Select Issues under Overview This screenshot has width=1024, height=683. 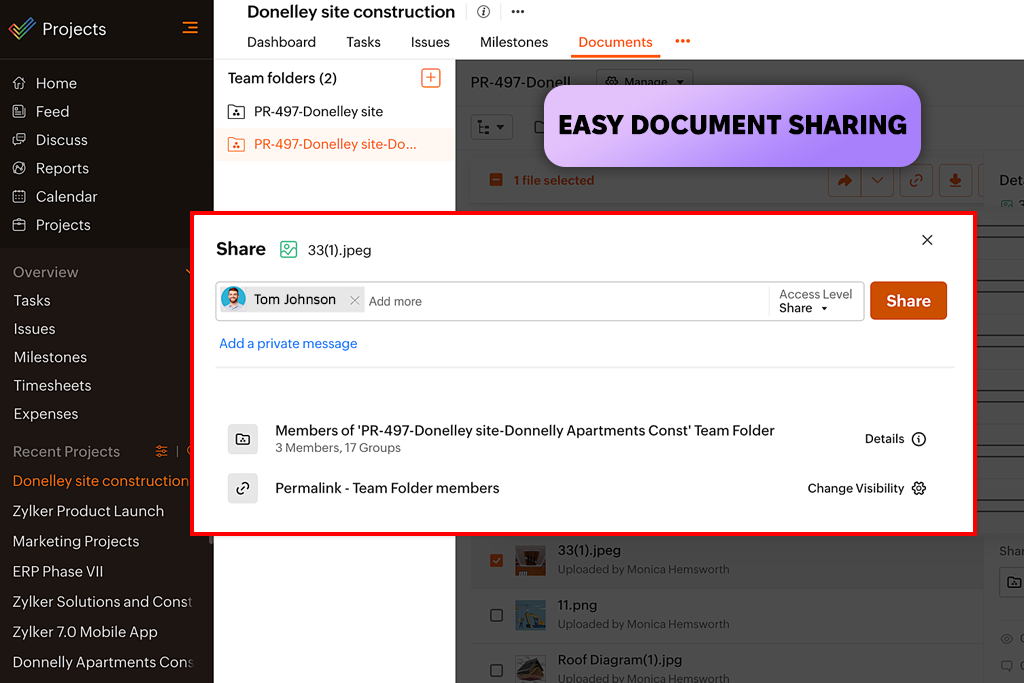35,329
